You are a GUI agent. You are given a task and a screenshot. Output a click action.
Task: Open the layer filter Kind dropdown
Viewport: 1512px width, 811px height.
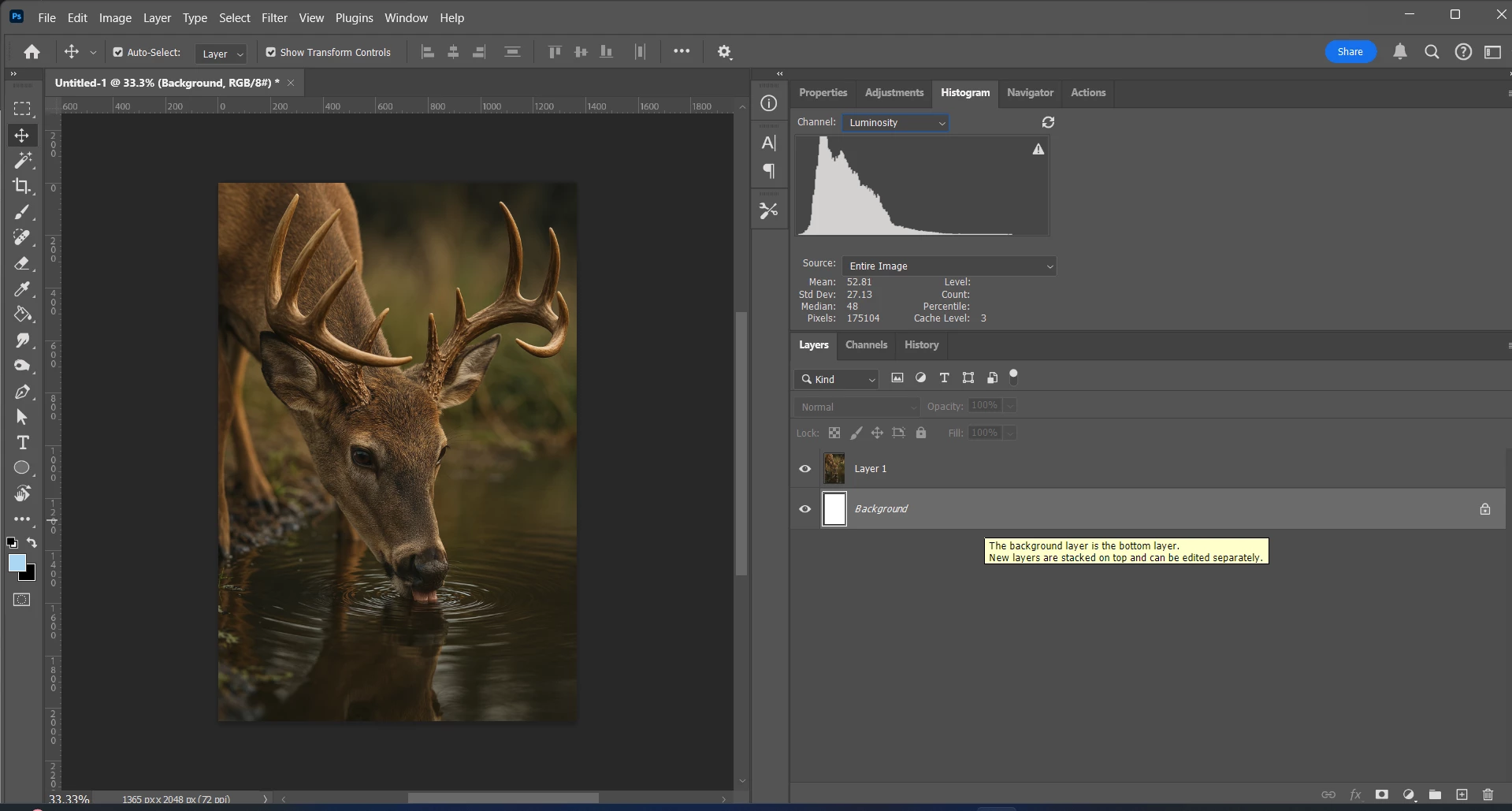837,379
